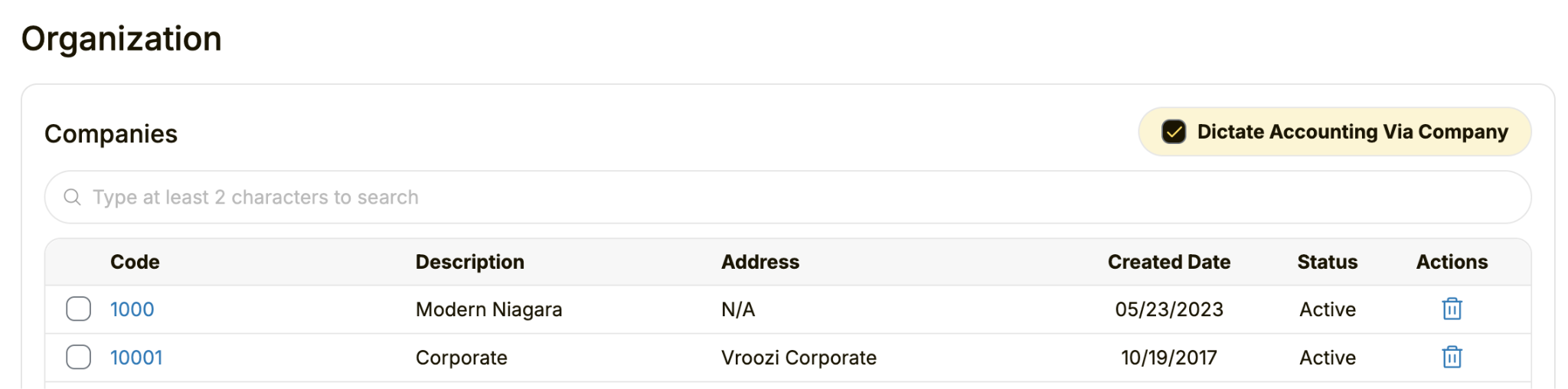This screenshot has height=389, width=1568.
Task: Click the Vroozi Corporate address cell
Action: point(799,358)
